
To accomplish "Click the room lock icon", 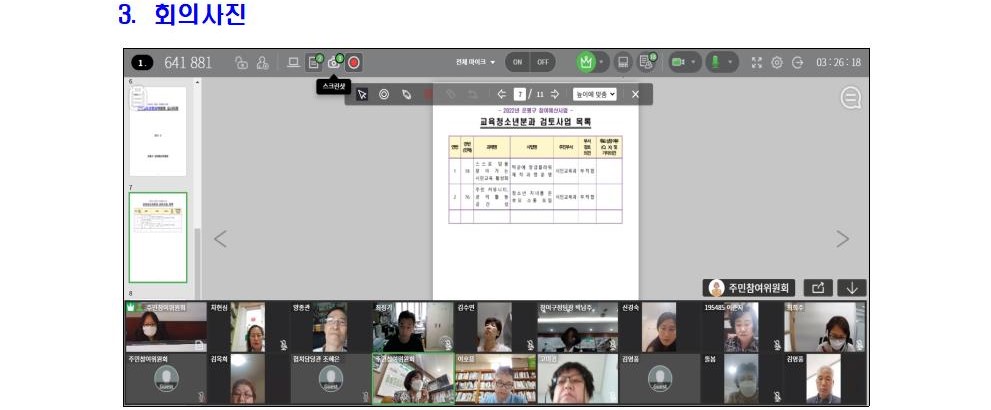I will point(241,63).
